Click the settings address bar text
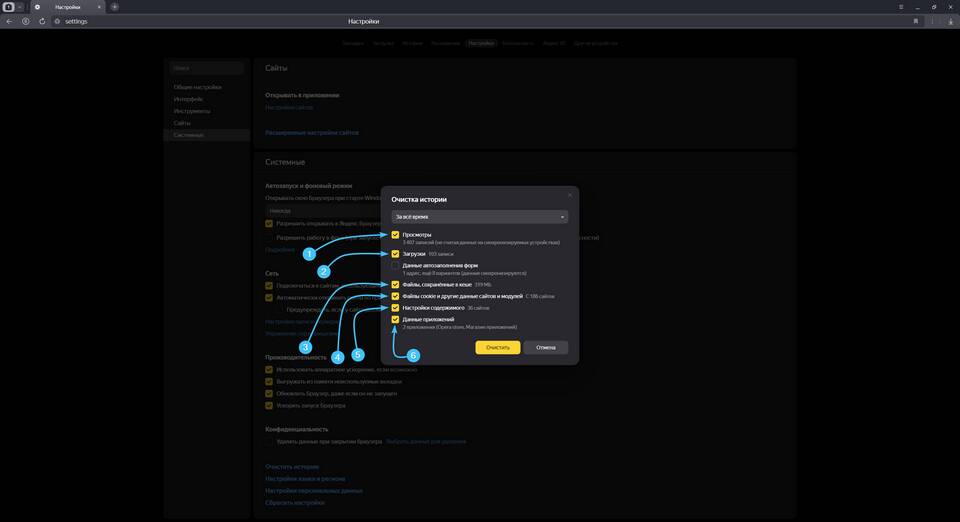 point(77,21)
